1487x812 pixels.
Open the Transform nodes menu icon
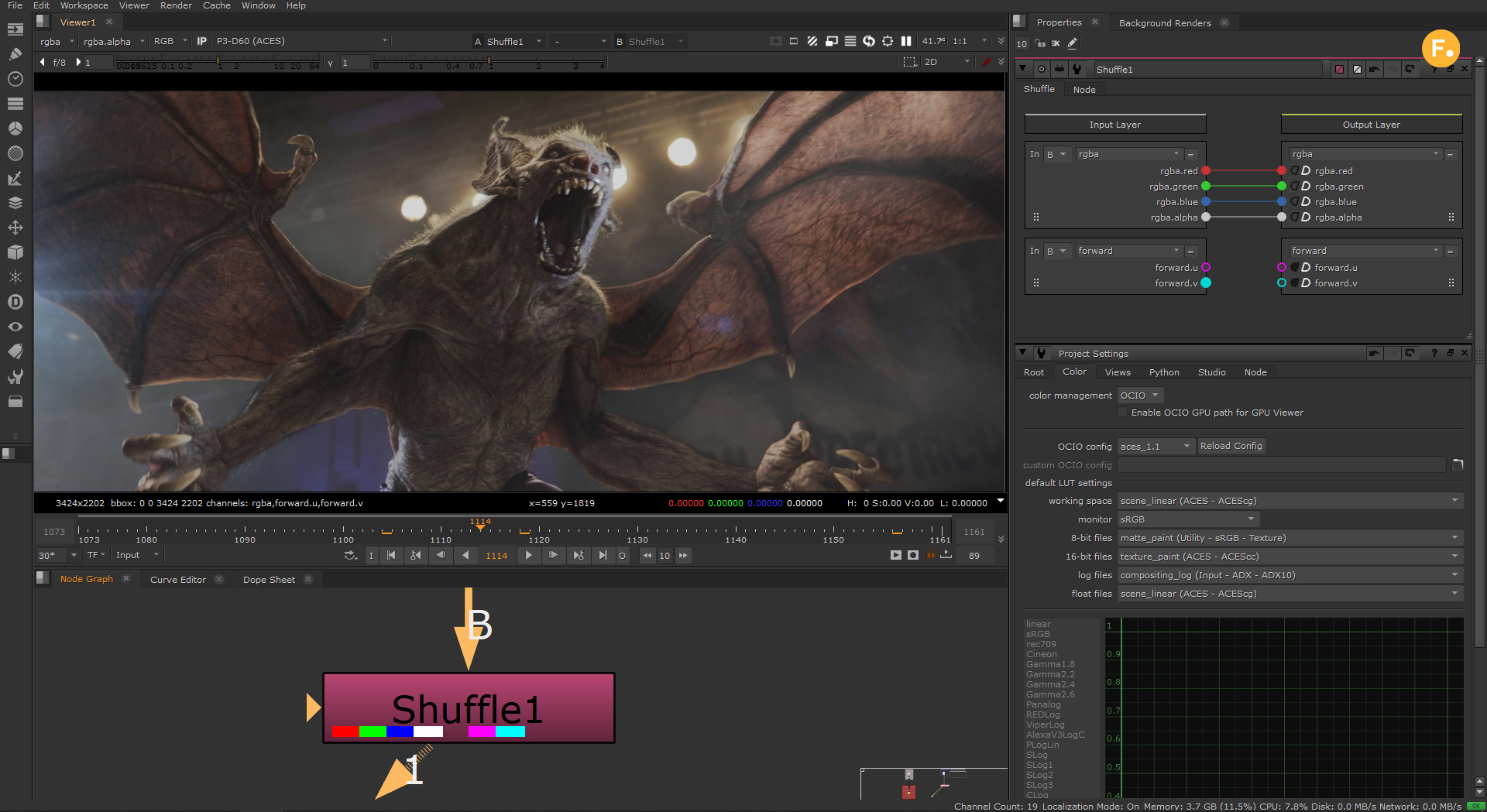pyautogui.click(x=15, y=228)
